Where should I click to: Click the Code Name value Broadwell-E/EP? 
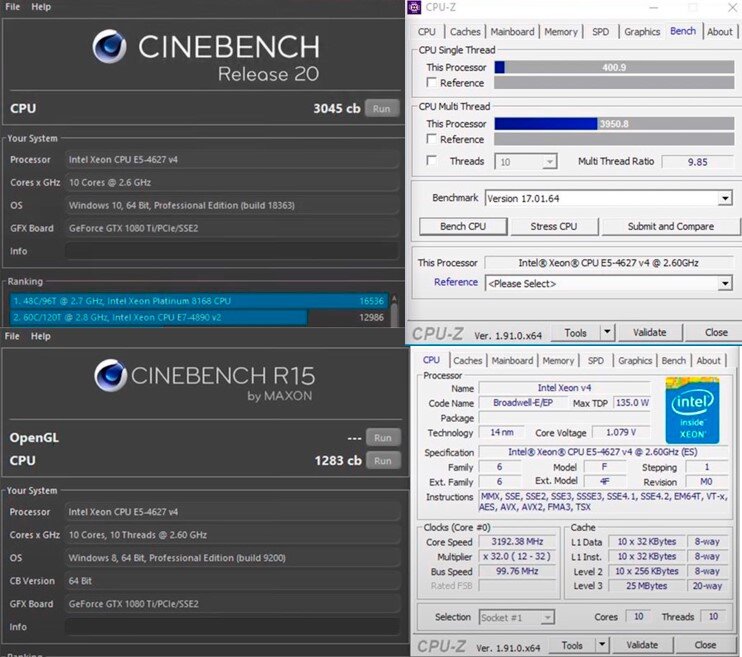522,403
